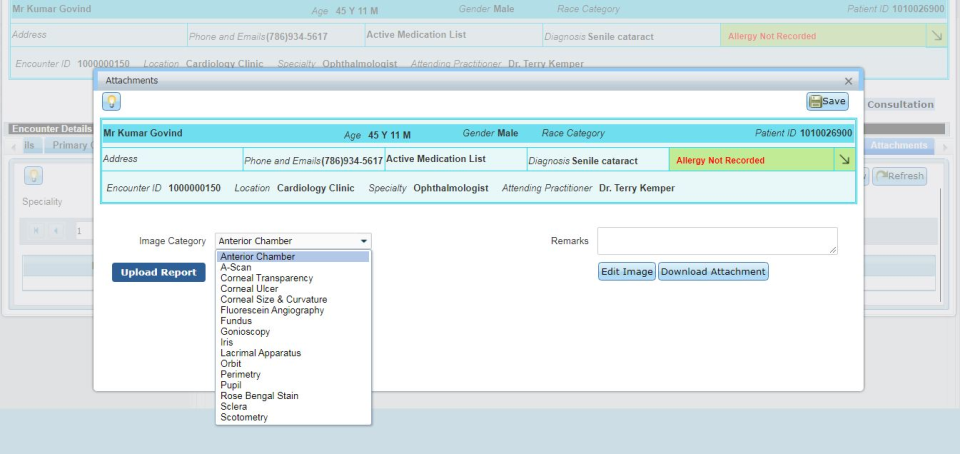Click the Upload Report button
The width and height of the screenshot is (960, 454).
(159, 272)
